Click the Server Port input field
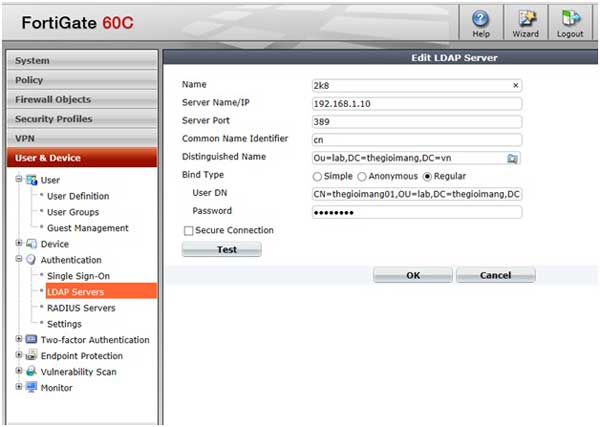This screenshot has width=600, height=427. [417, 122]
